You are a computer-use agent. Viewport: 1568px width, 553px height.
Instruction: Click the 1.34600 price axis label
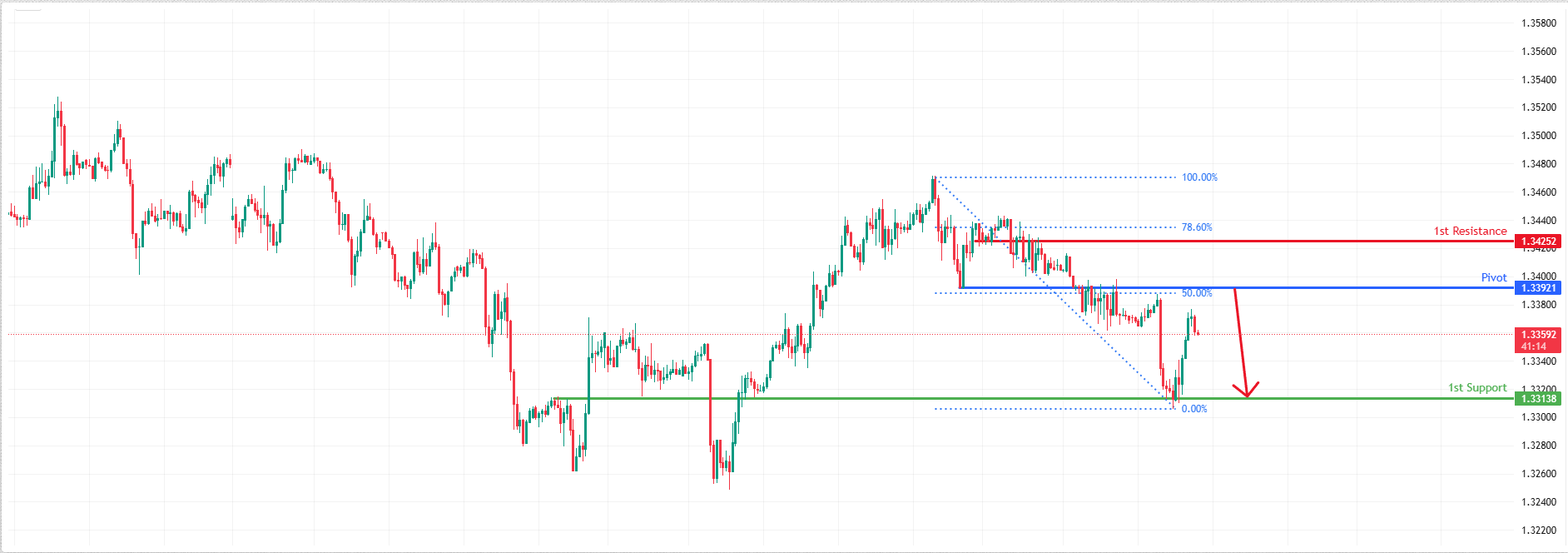click(1538, 192)
